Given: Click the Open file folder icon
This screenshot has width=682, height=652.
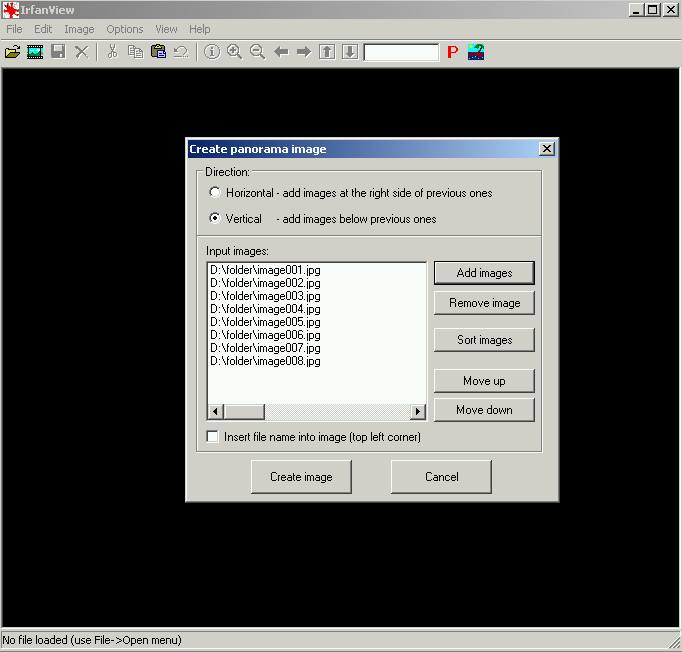Looking at the screenshot, I should point(12,52).
